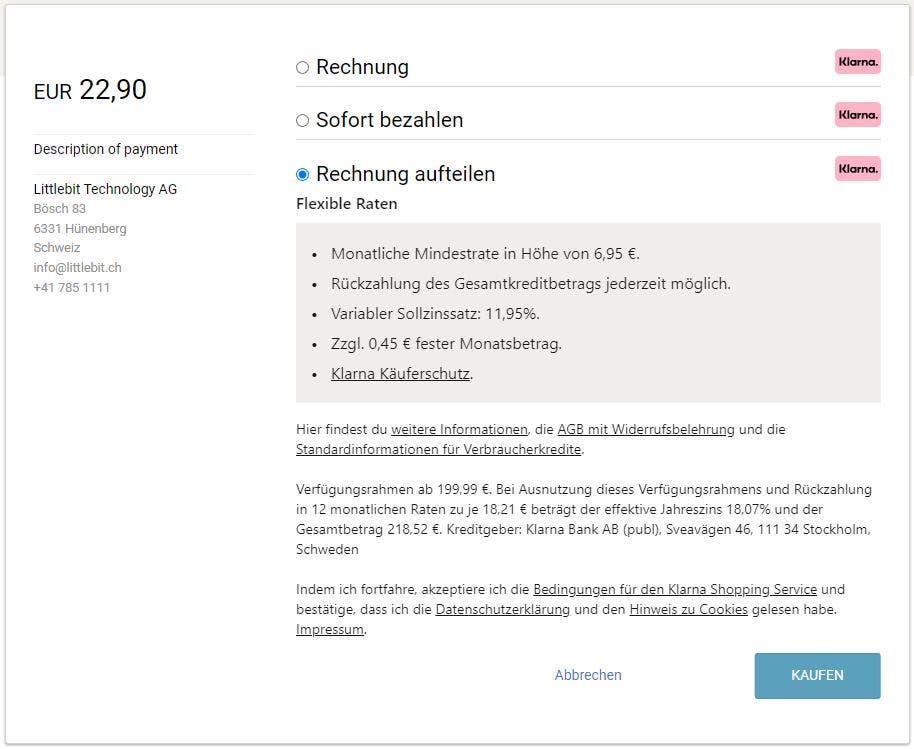The width and height of the screenshot is (914, 749).
Task: Open the Impressum link
Action: pos(330,630)
